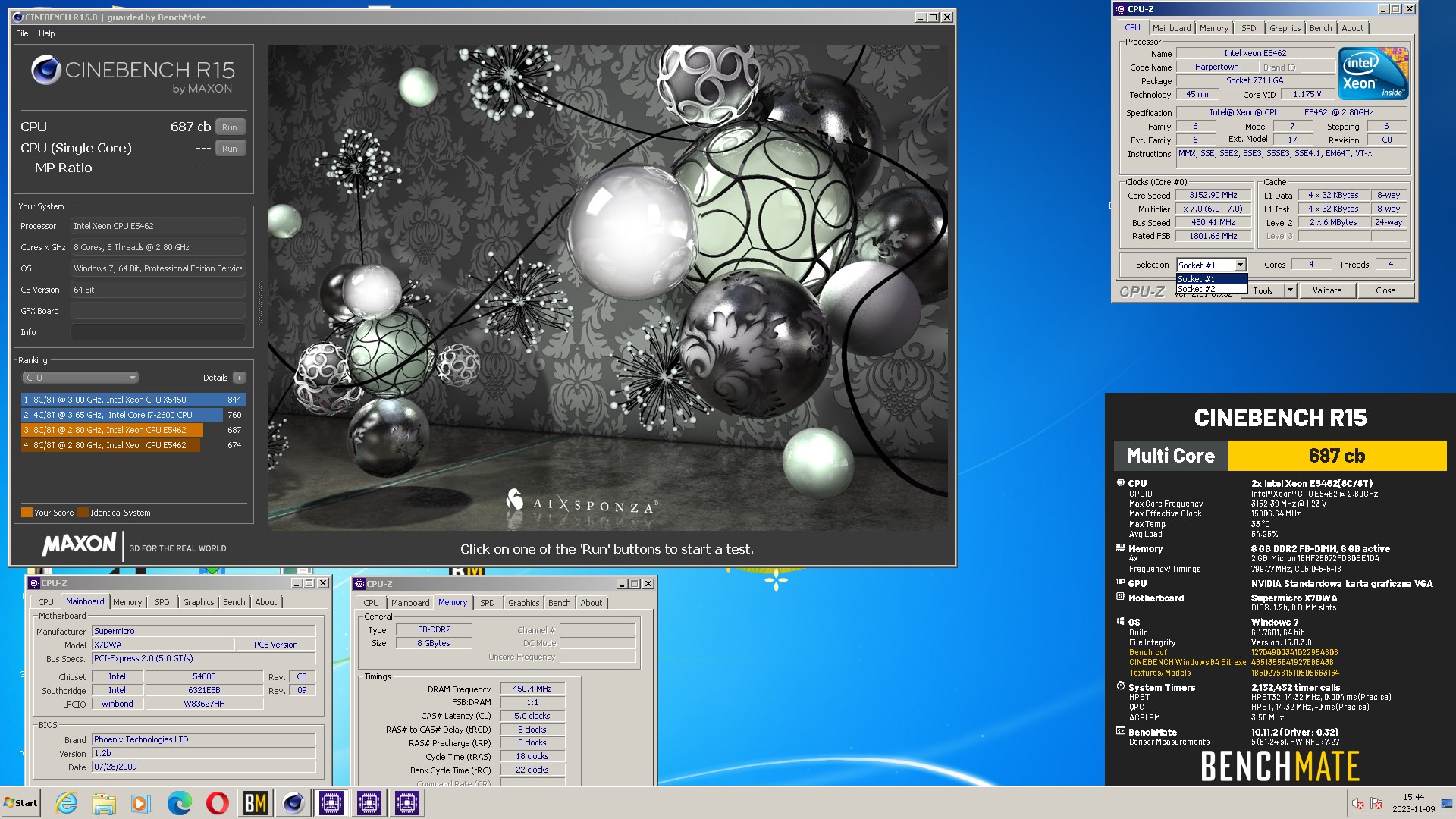The width and height of the screenshot is (1456, 819).
Task: Select ranking row Xeon E5462 scoring 687
Action: pyautogui.click(x=133, y=430)
